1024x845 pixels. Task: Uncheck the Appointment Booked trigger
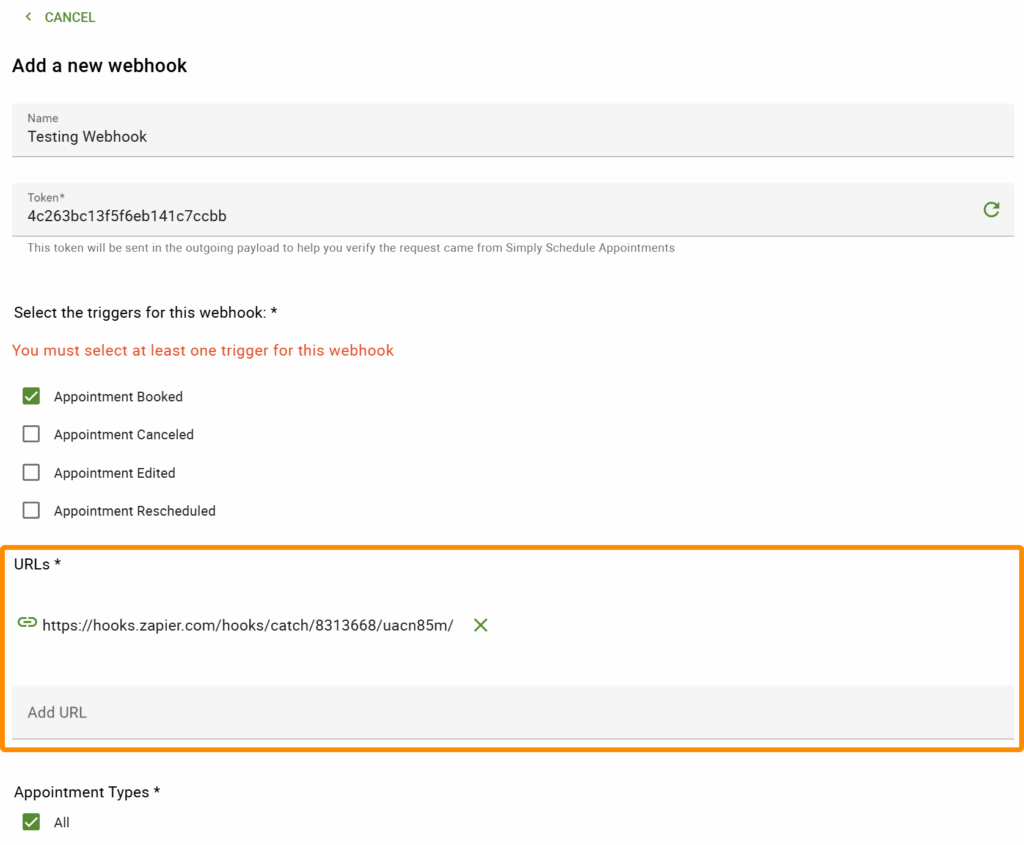pos(31,396)
